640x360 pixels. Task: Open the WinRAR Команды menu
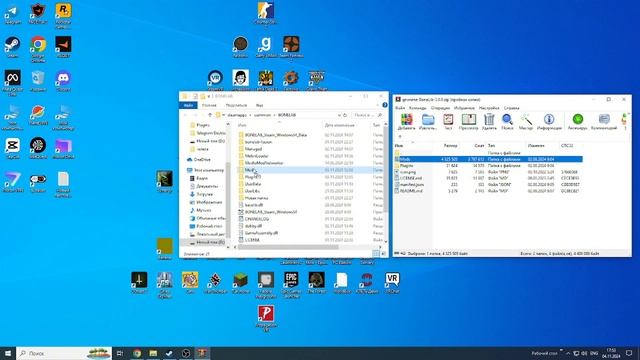click(418, 108)
